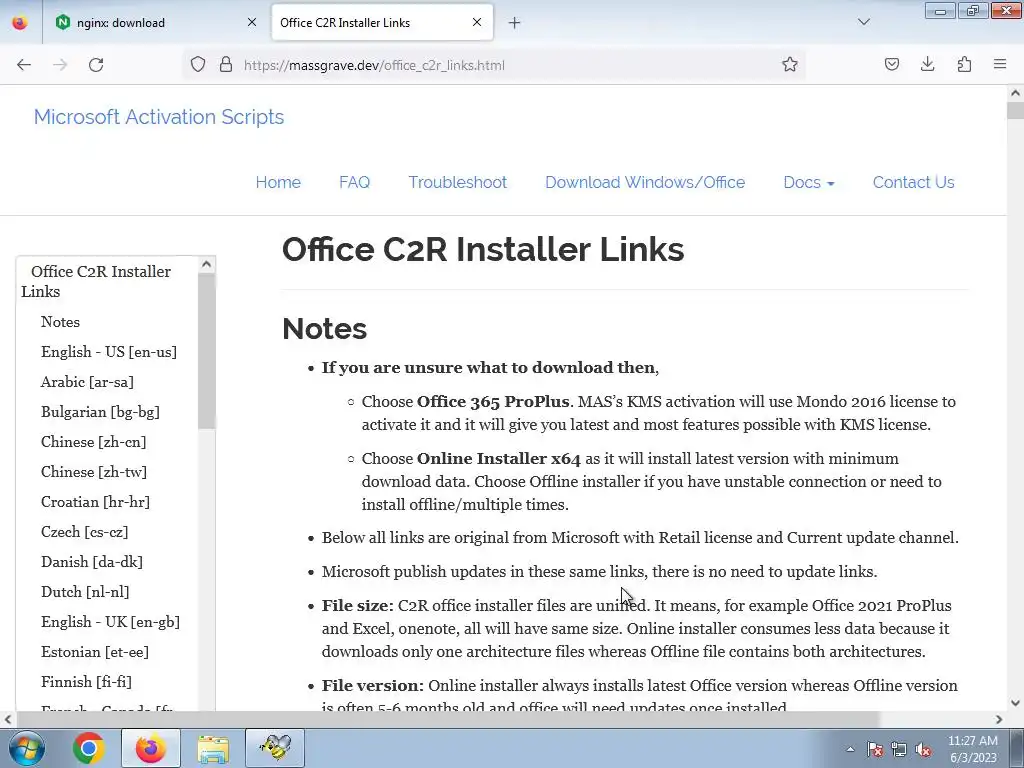Screen dimensions: 1024x768
Task: Open the network status tray icon
Action: pos(899,749)
